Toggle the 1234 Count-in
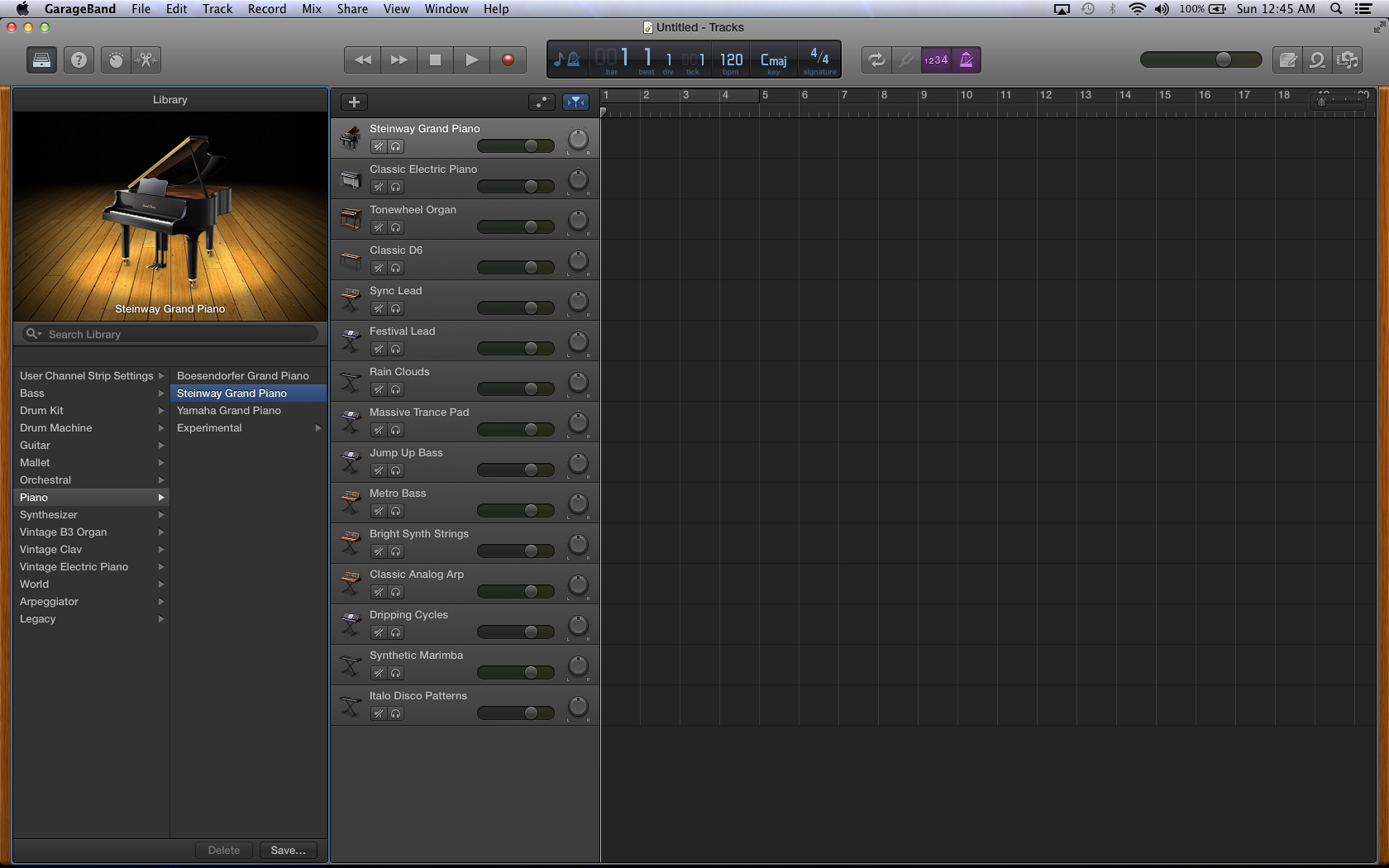The width and height of the screenshot is (1389, 868). pyautogui.click(x=936, y=60)
